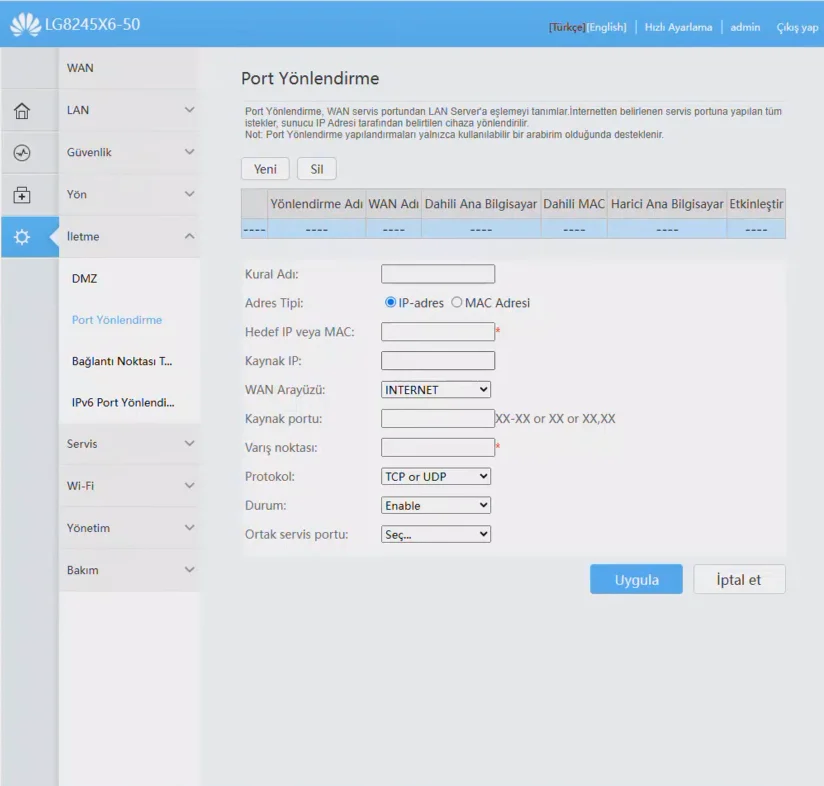Expand the Wi-Fi menu chevron
This screenshot has width=824, height=786.
pos(190,485)
